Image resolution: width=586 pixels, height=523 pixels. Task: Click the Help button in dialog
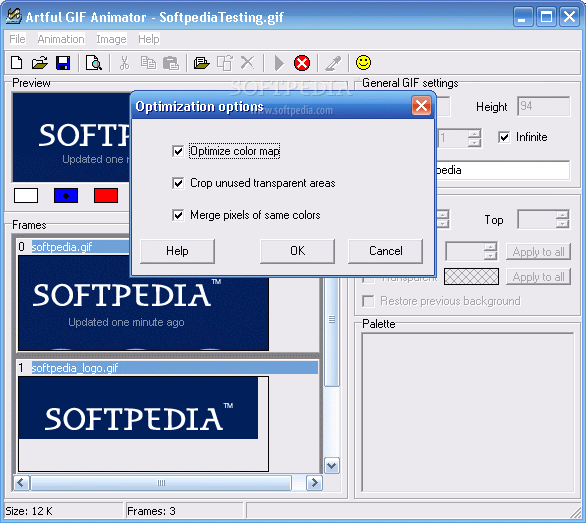tap(177, 251)
